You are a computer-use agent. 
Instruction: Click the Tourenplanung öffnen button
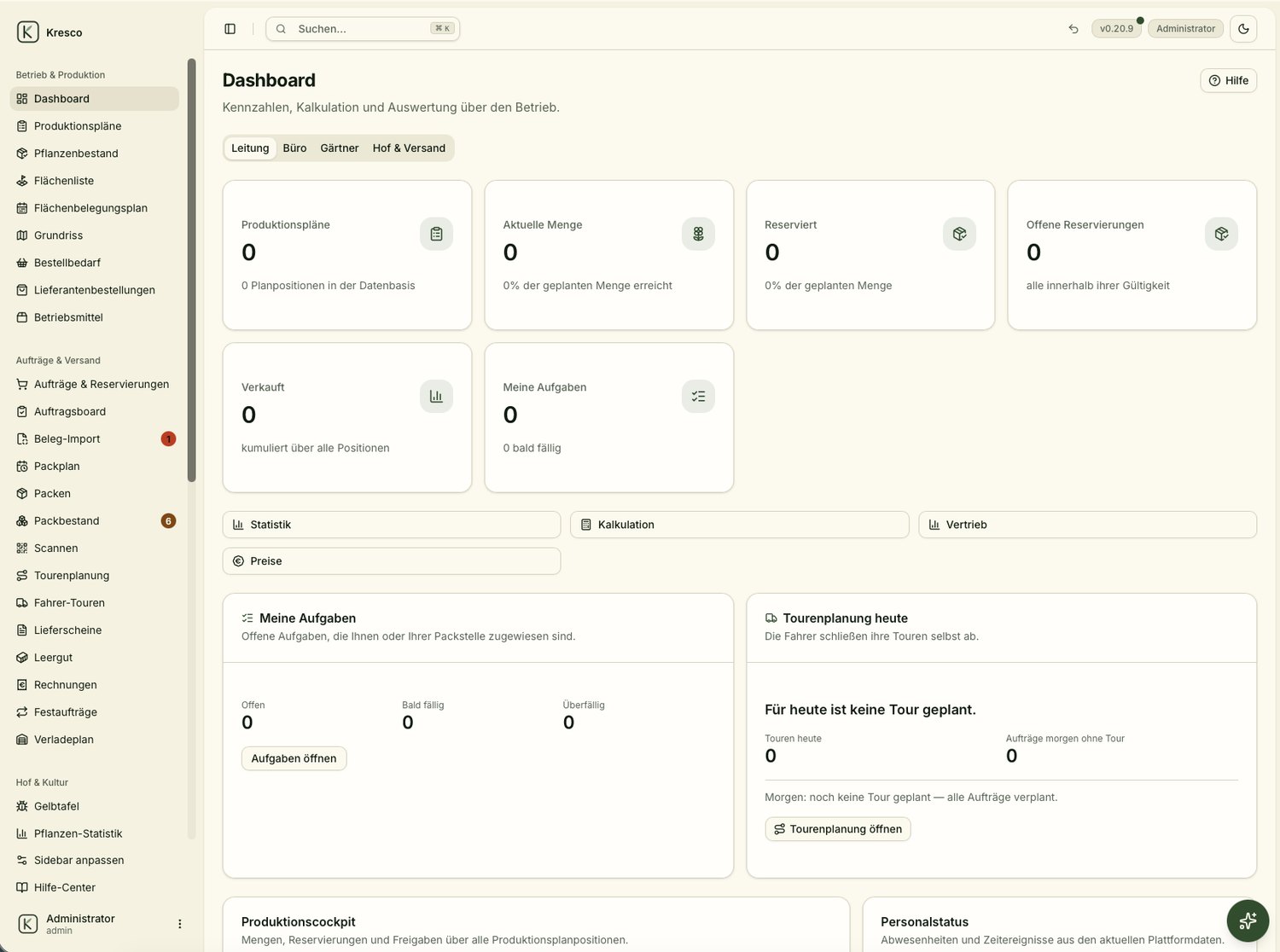[x=838, y=829]
